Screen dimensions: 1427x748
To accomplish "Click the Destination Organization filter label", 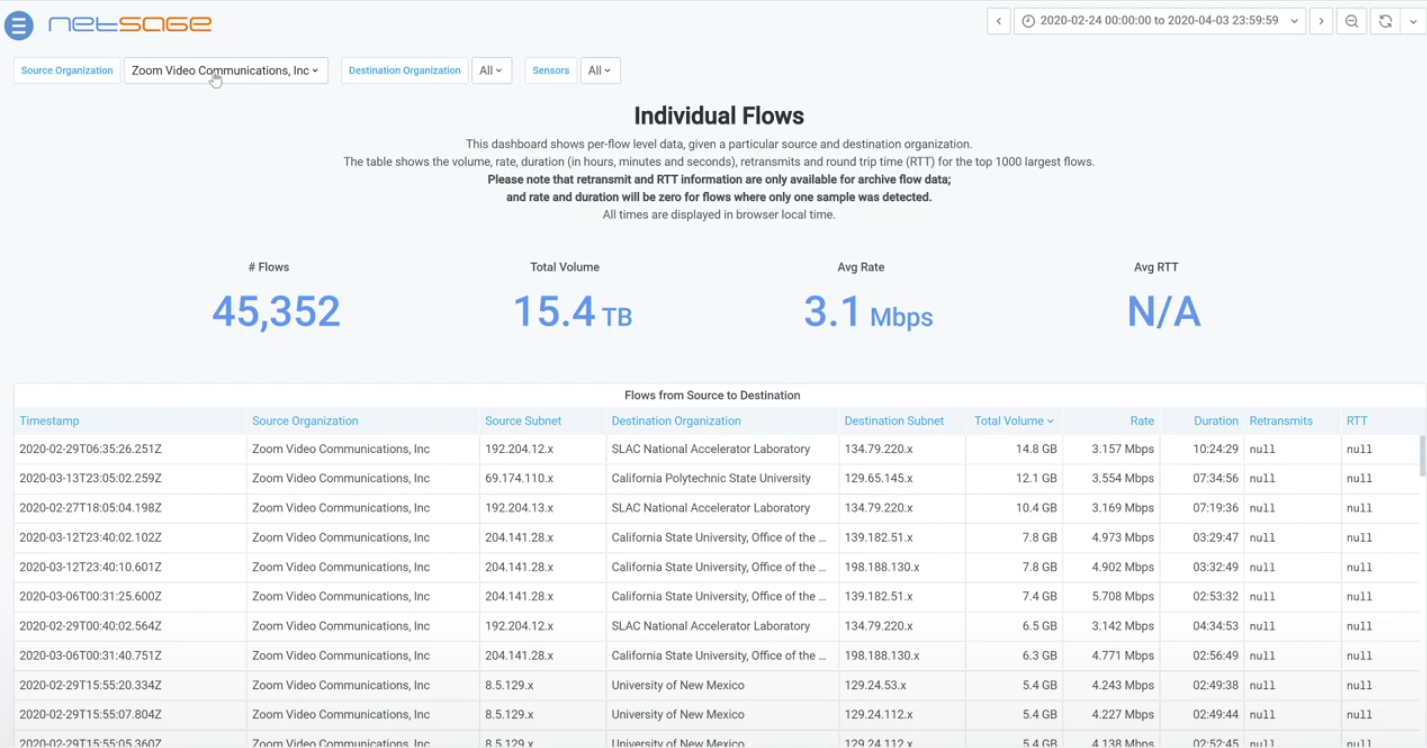I will pos(405,70).
